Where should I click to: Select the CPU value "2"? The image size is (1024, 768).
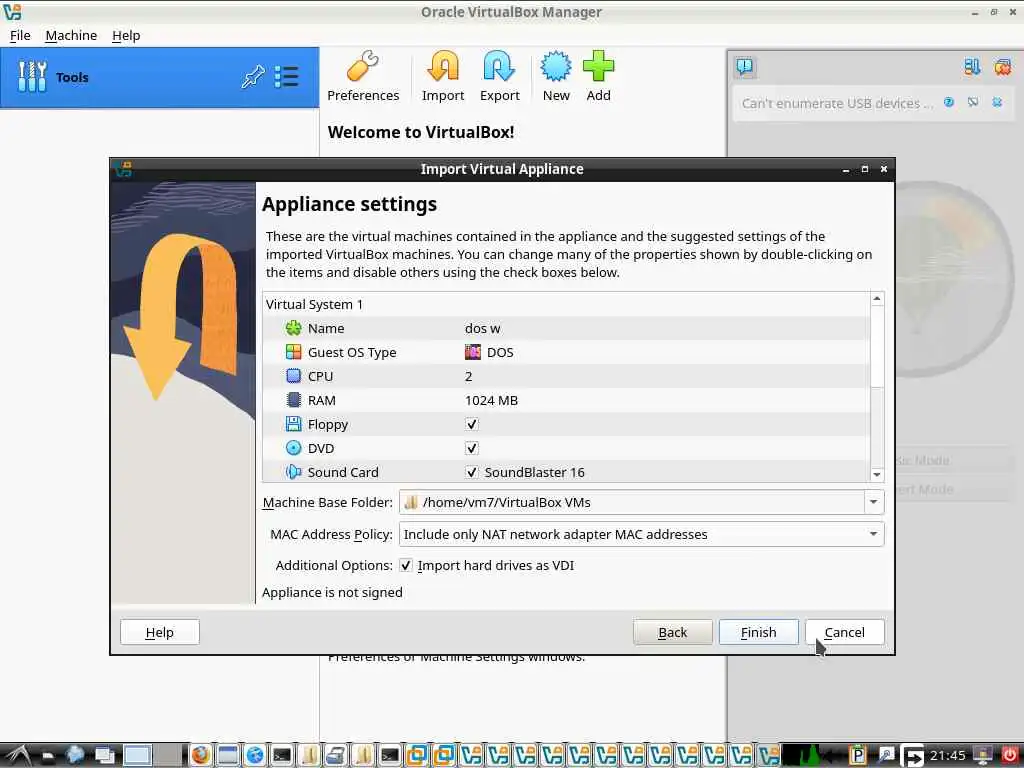click(468, 376)
